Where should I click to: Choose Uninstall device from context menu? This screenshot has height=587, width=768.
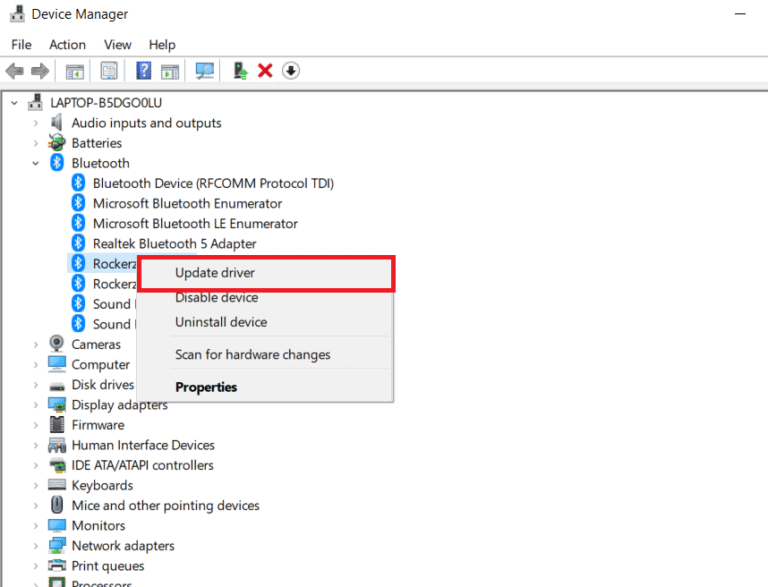266,322
